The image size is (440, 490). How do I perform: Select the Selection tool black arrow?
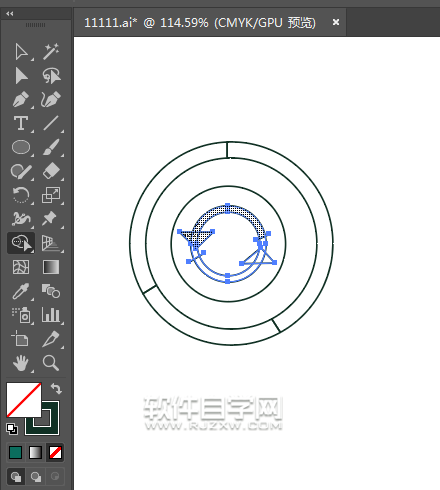point(21,76)
